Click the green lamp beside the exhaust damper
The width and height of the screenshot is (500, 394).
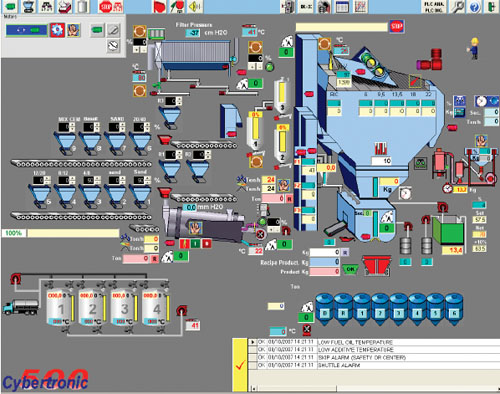click(x=269, y=67)
